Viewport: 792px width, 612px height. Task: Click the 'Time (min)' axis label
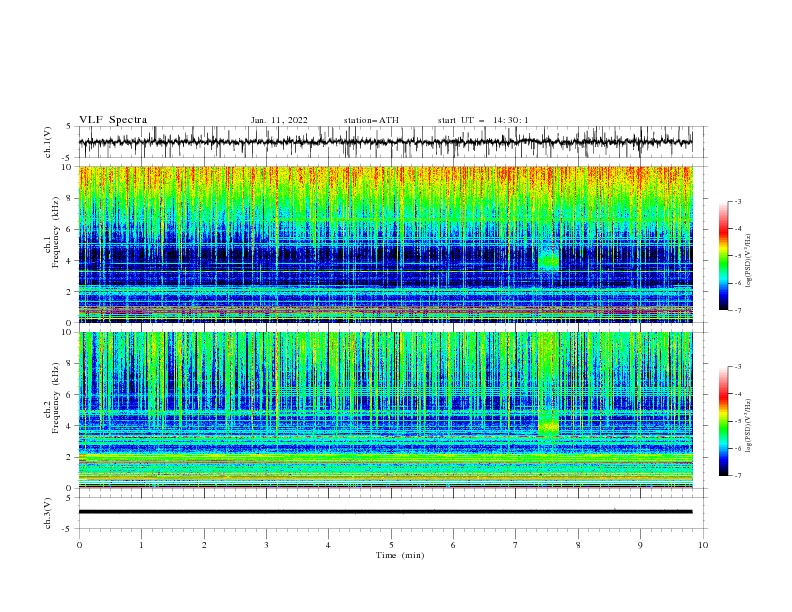(x=400, y=555)
